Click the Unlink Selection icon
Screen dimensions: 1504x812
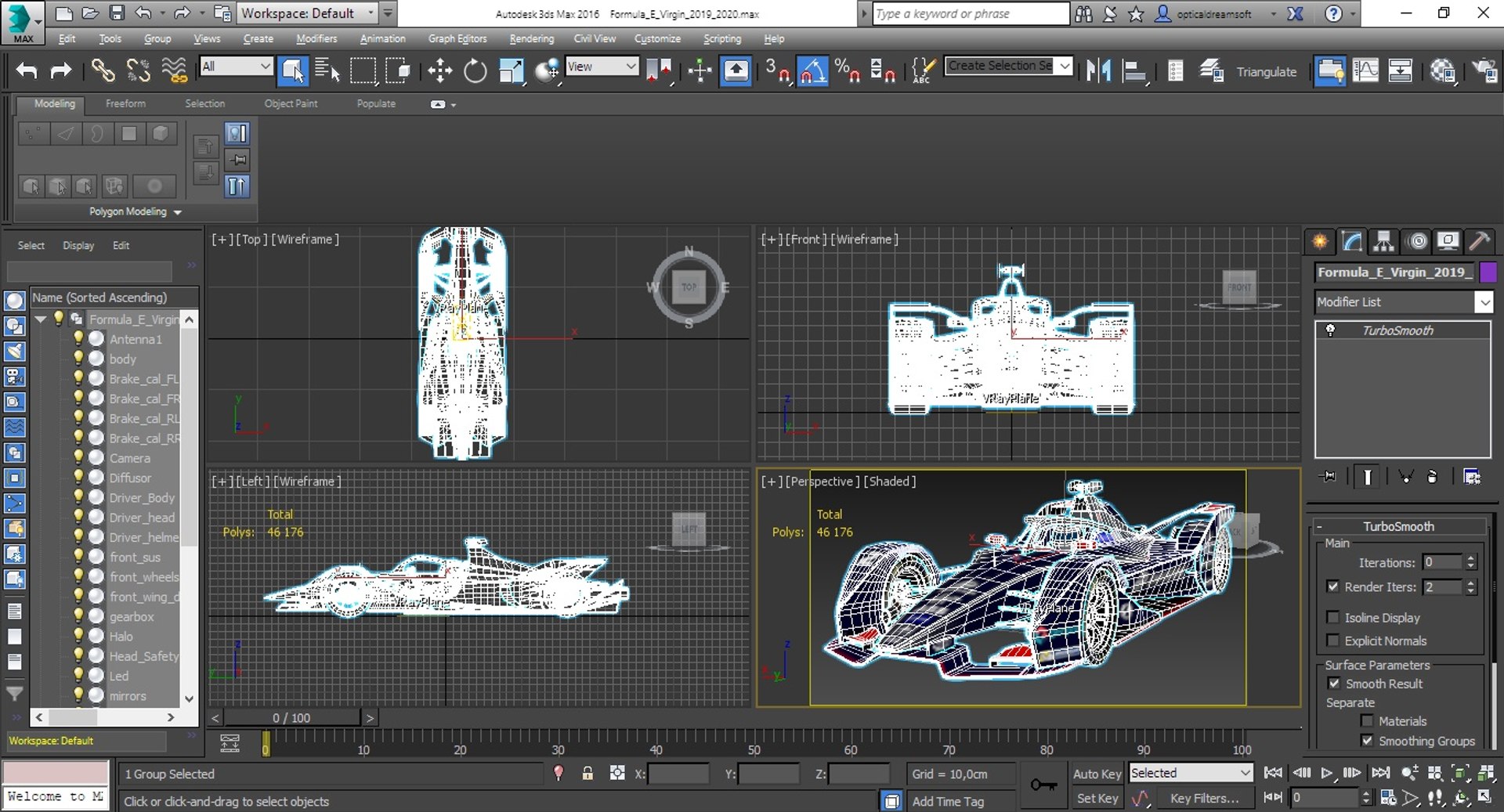tap(138, 71)
